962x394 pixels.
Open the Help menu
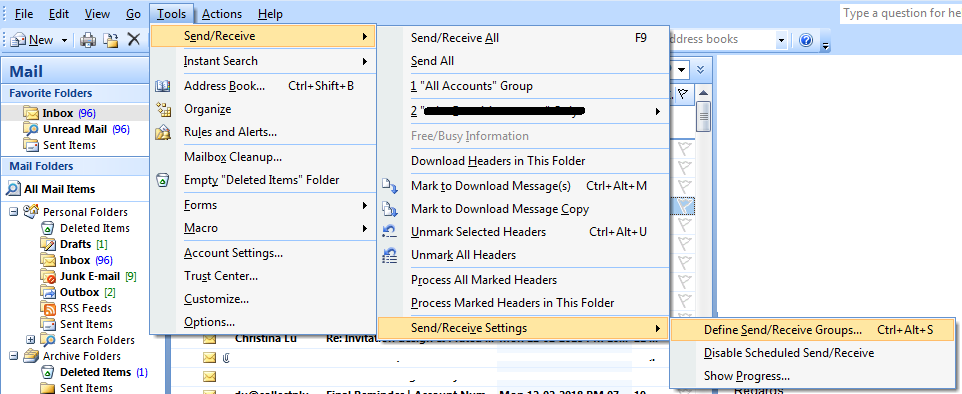271,14
